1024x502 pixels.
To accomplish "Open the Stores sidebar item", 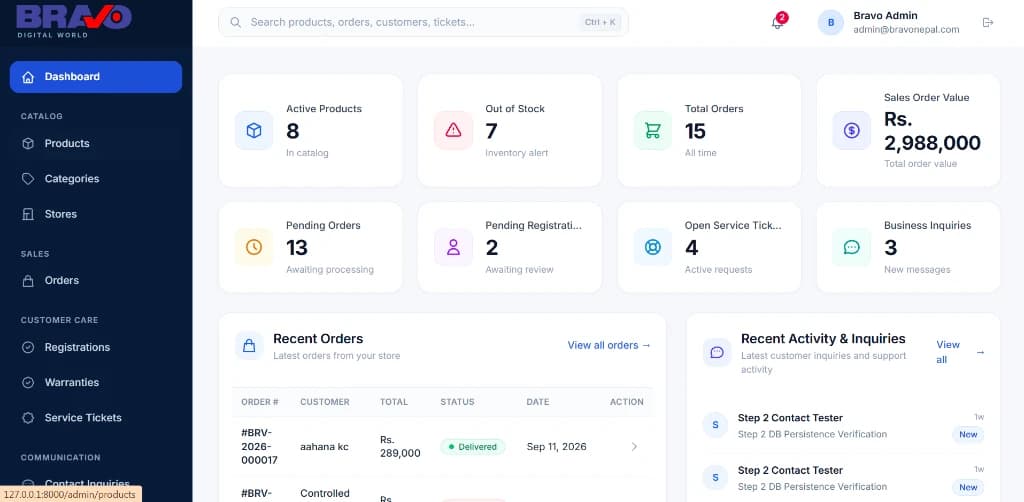I will (96, 214).
